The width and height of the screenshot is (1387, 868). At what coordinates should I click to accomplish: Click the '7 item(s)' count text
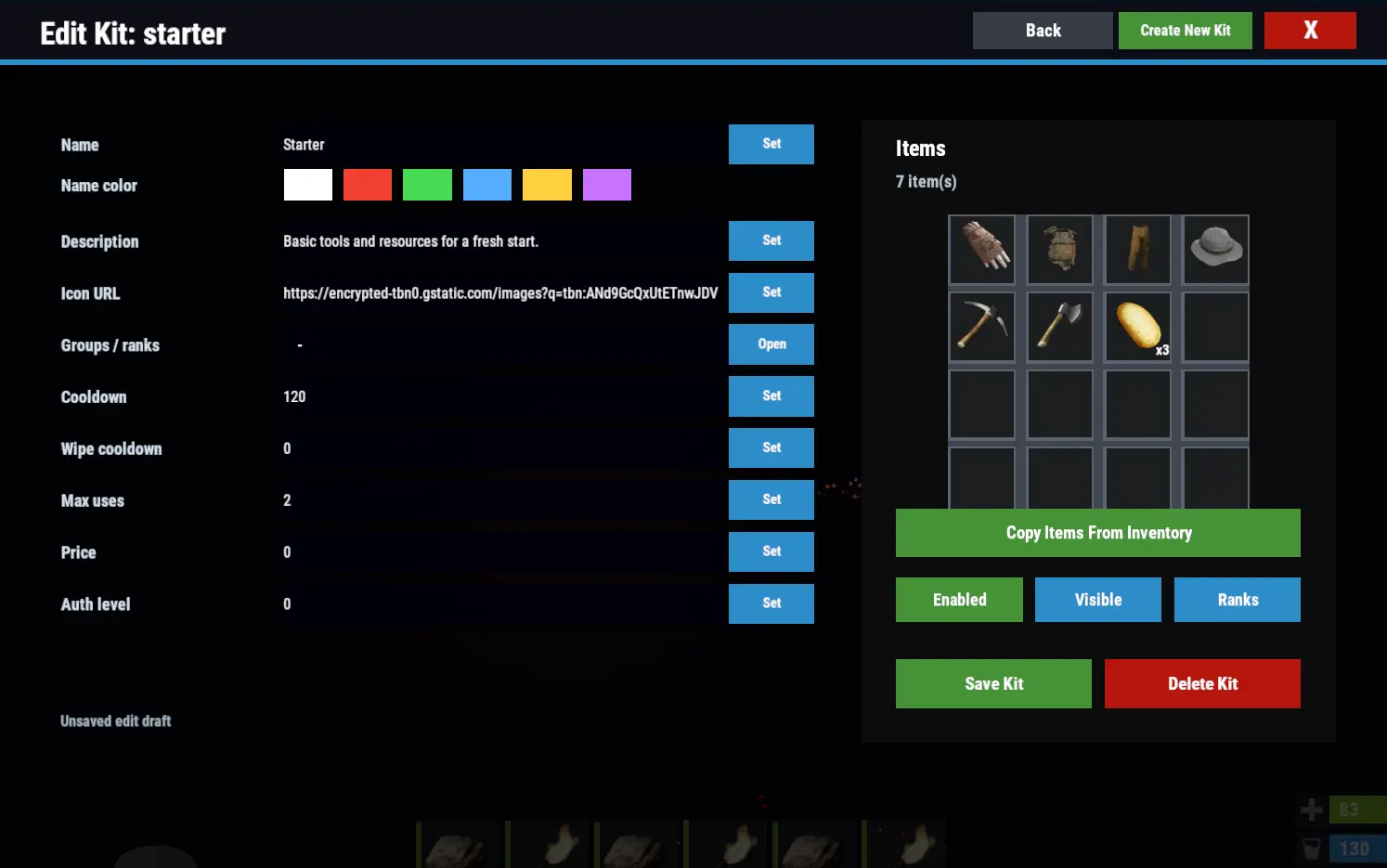point(926,182)
